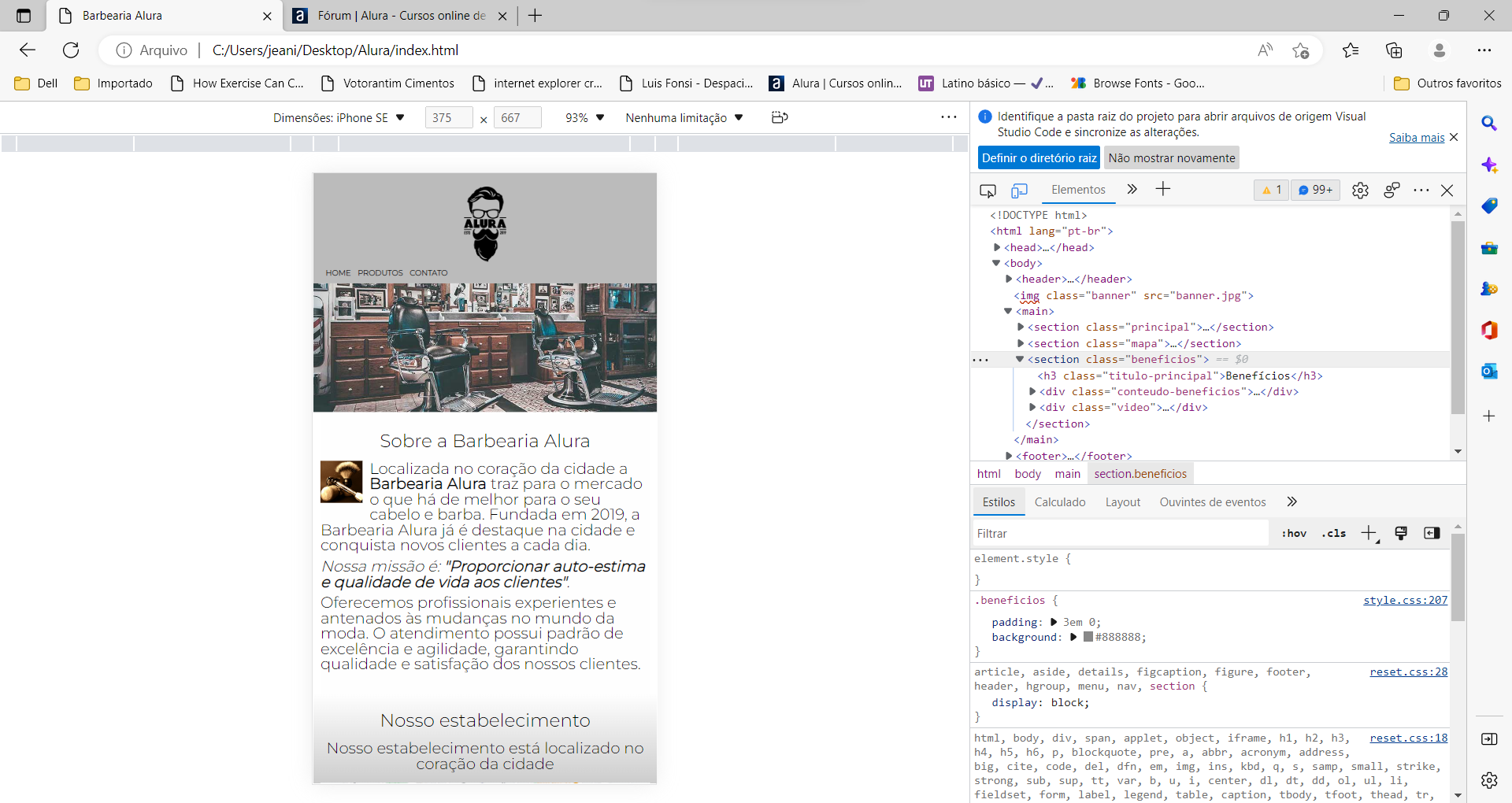Expand section class mapa node

[1021, 343]
